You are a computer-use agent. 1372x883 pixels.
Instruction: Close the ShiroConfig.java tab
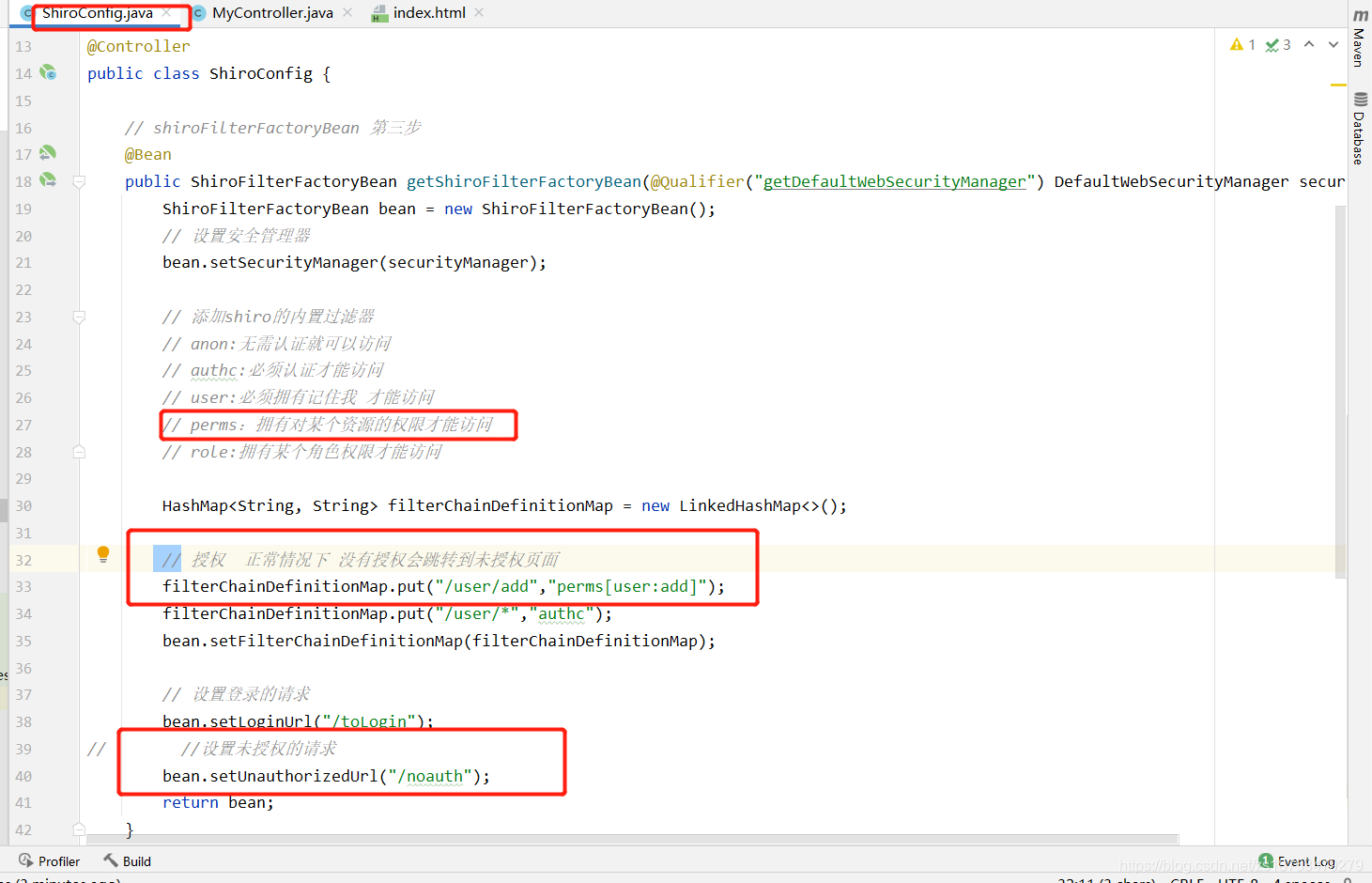click(x=166, y=13)
